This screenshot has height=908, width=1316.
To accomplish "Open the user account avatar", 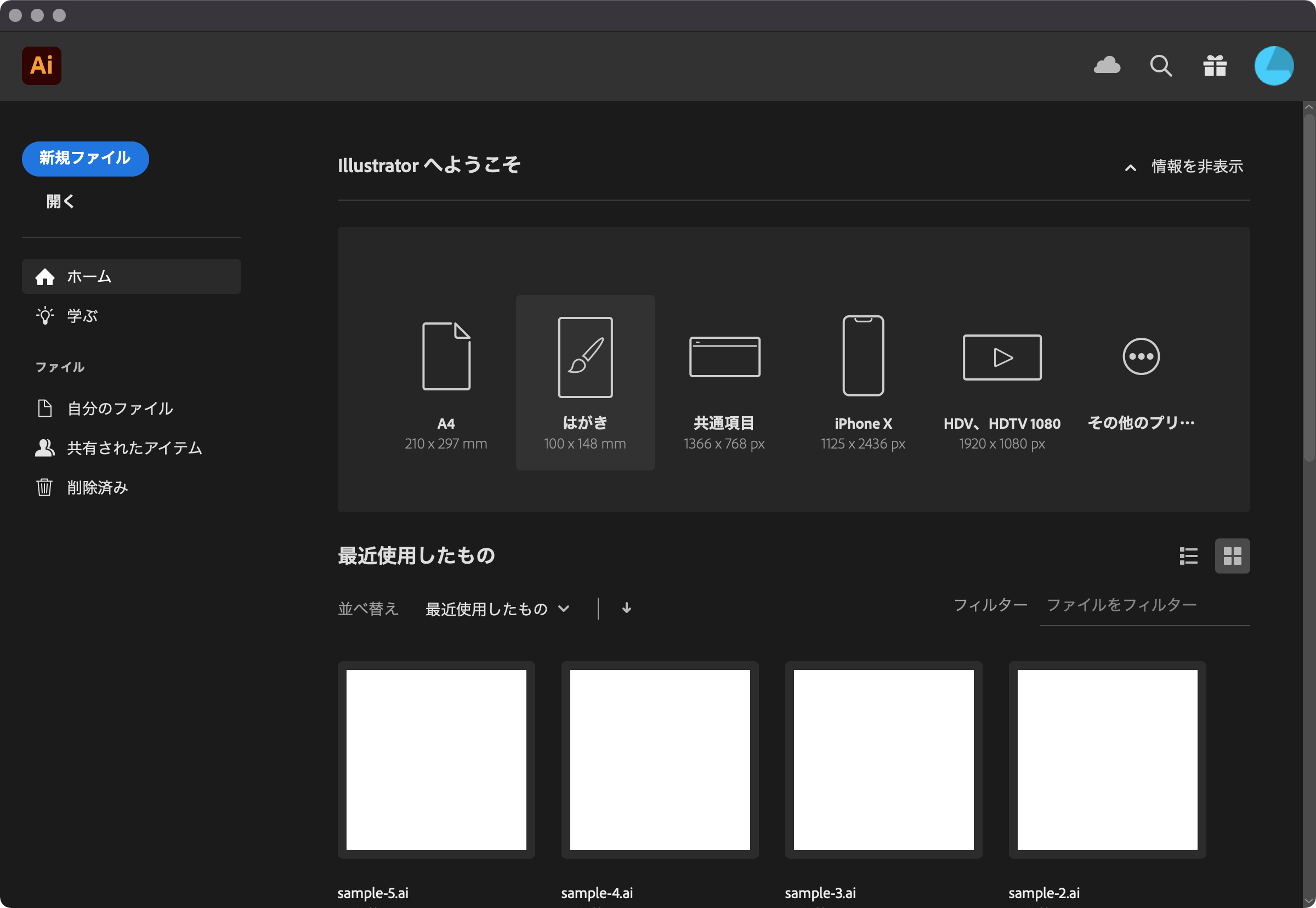I will pos(1274,65).
